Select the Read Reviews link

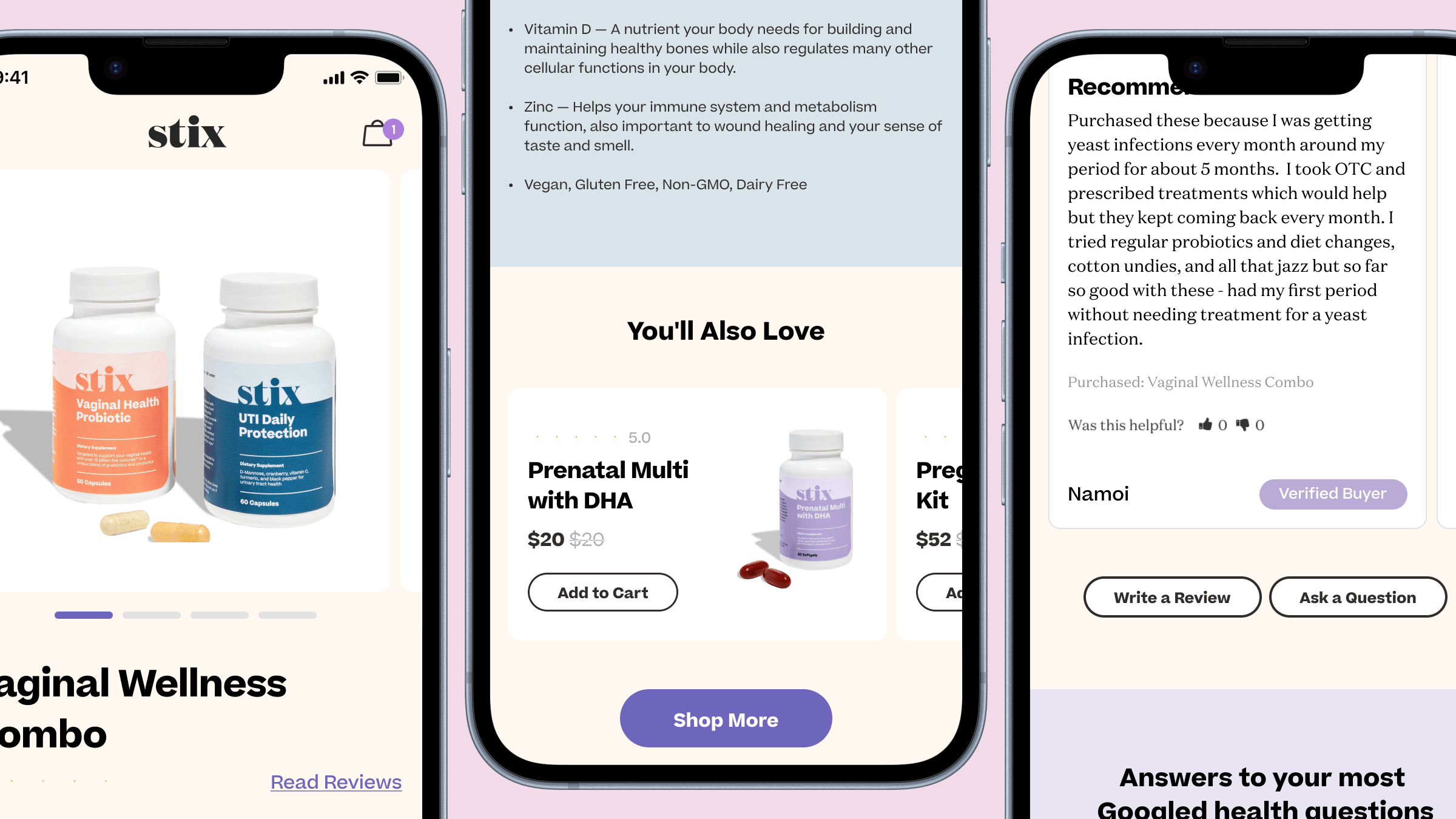(335, 782)
